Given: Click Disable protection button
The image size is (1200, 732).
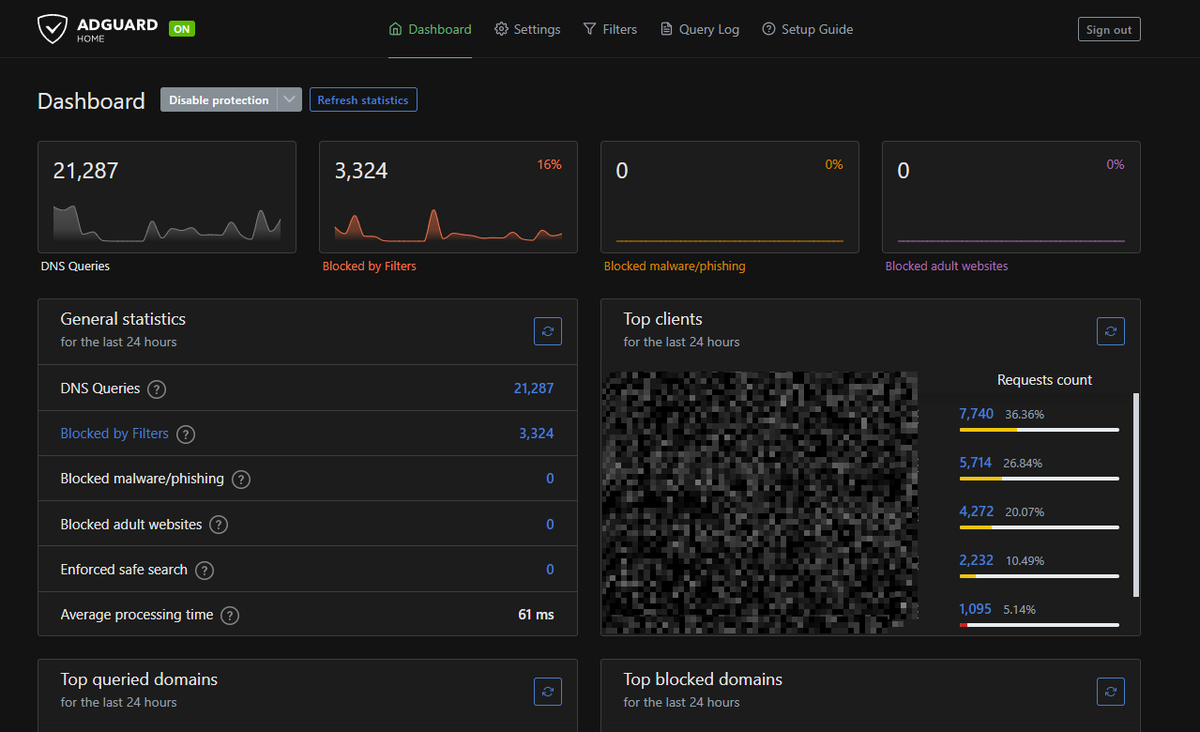Looking at the screenshot, I should click(219, 100).
